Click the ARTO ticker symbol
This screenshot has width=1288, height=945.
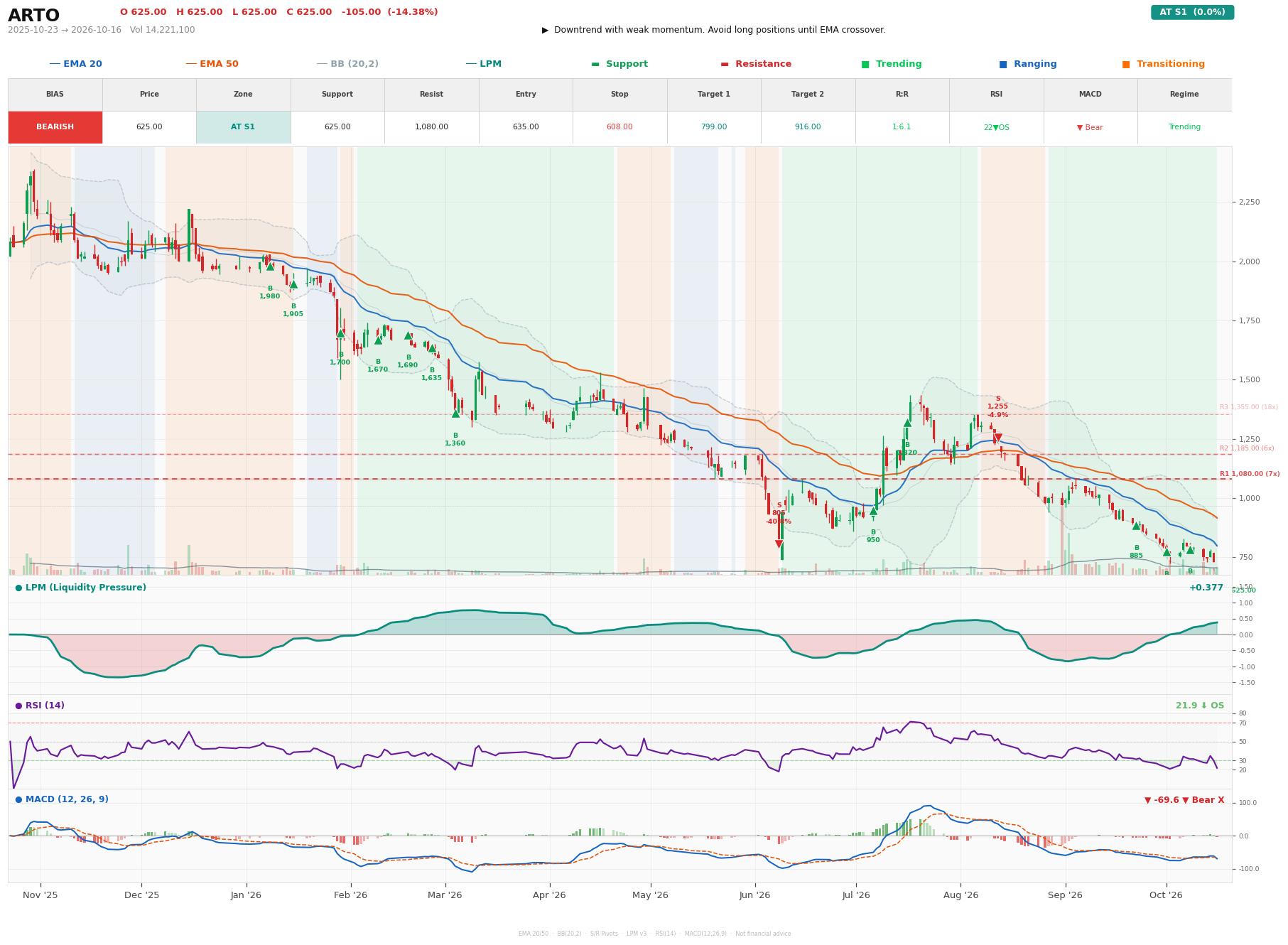pos(33,16)
